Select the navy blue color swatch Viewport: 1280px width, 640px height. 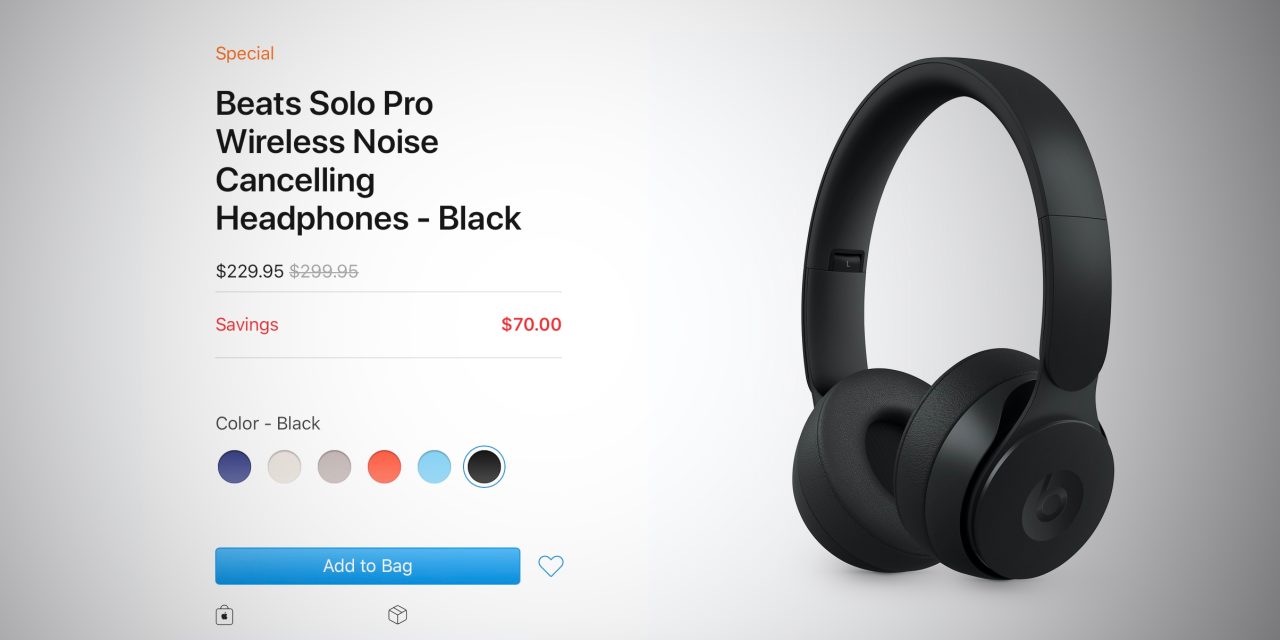tap(235, 466)
